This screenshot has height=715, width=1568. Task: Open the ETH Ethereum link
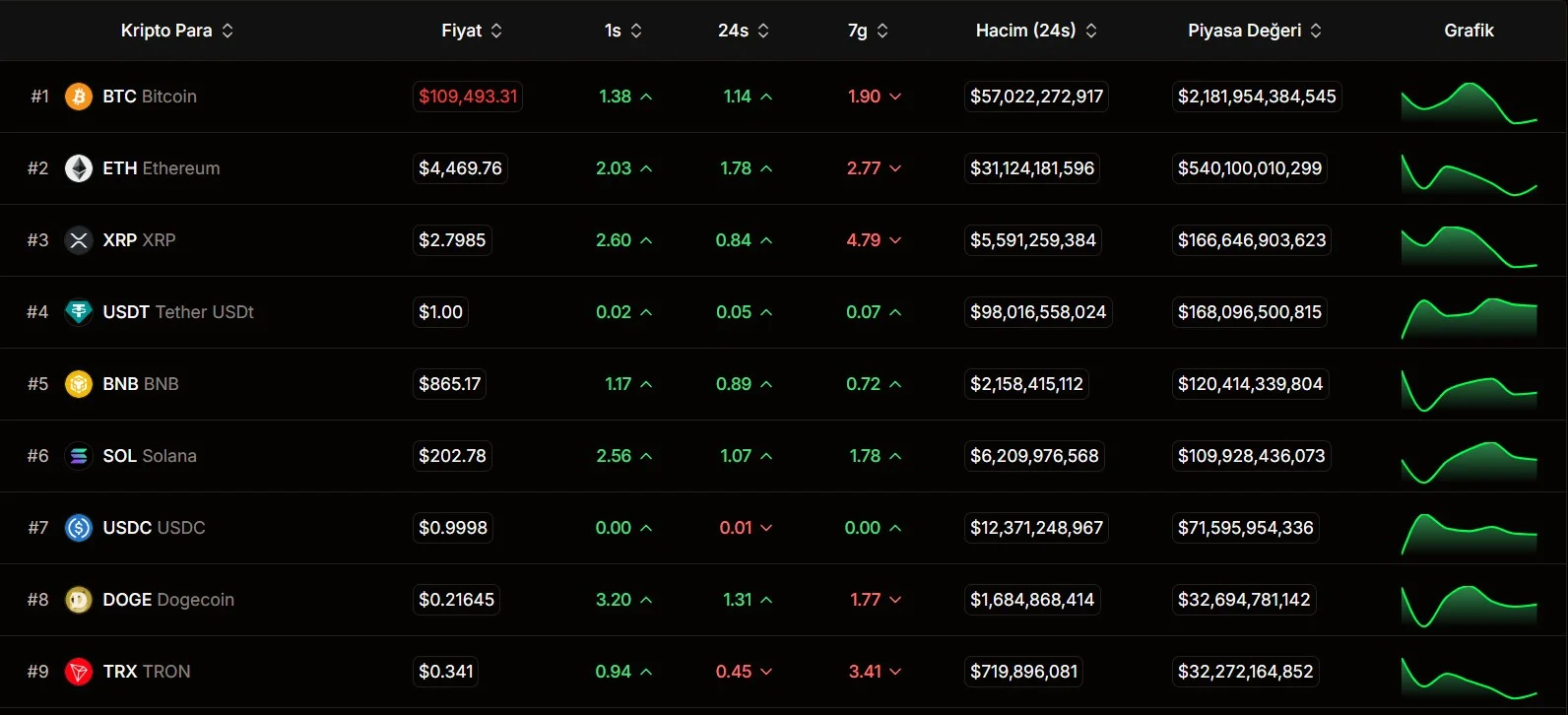coord(162,168)
